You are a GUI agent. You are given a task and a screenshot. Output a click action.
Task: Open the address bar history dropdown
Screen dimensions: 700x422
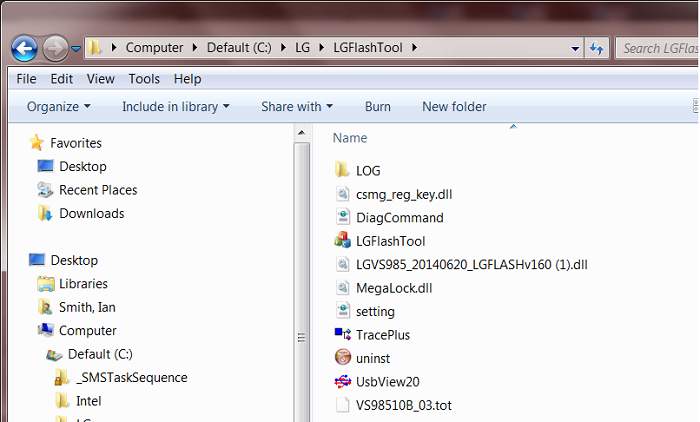(x=575, y=48)
